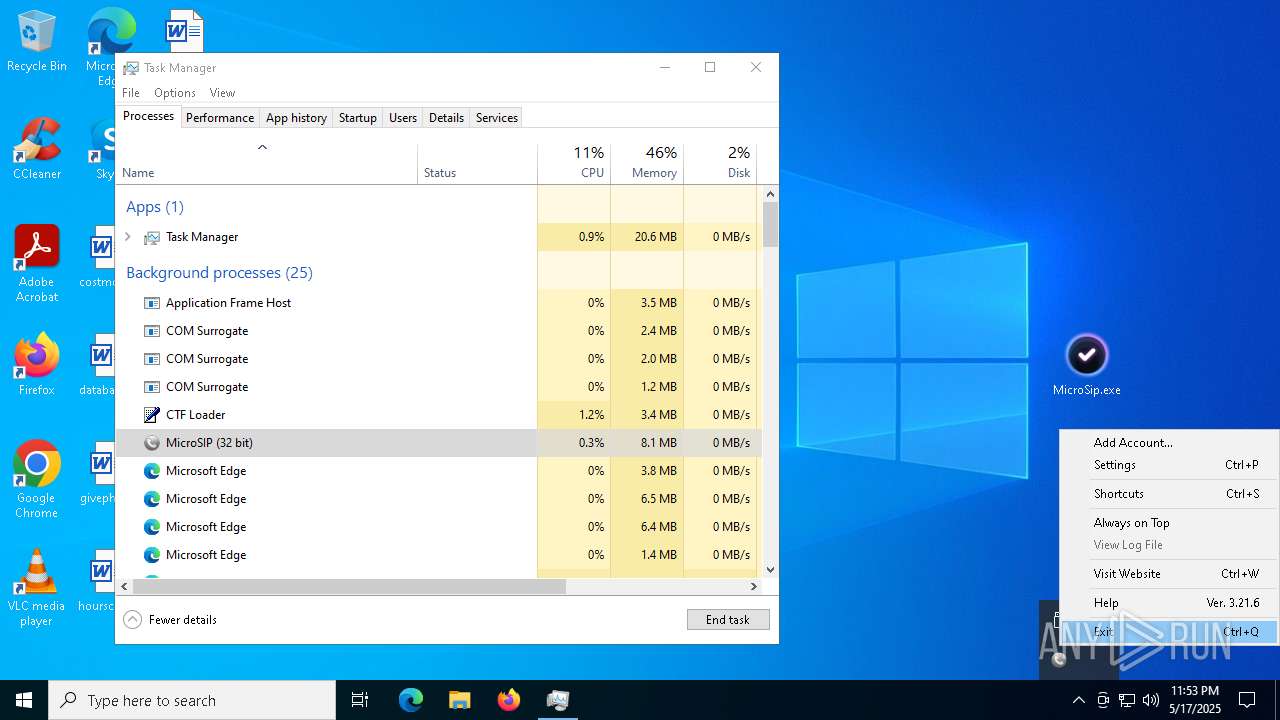Click the horizontal scroll-right arrow
Image resolution: width=1280 pixels, height=720 pixels.
(754, 587)
